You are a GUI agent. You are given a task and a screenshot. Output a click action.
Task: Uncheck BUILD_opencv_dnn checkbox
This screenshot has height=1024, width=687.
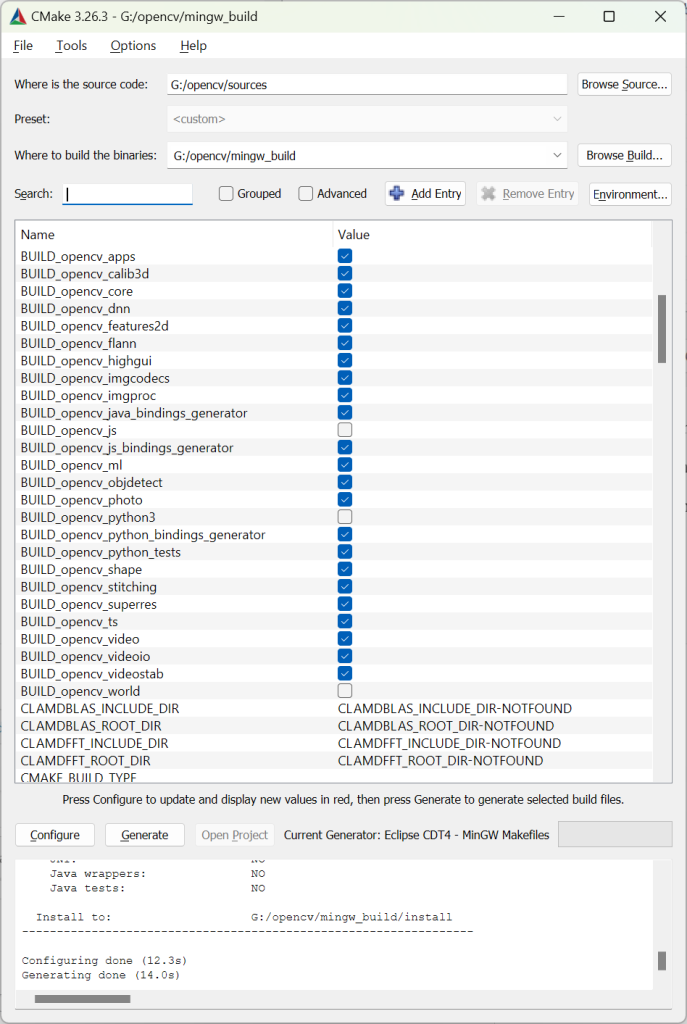tap(345, 308)
